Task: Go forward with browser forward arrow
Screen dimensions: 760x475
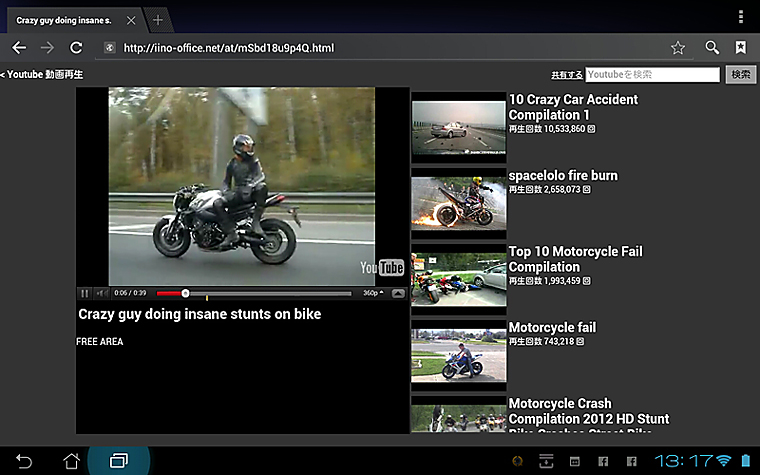Action: coord(48,48)
